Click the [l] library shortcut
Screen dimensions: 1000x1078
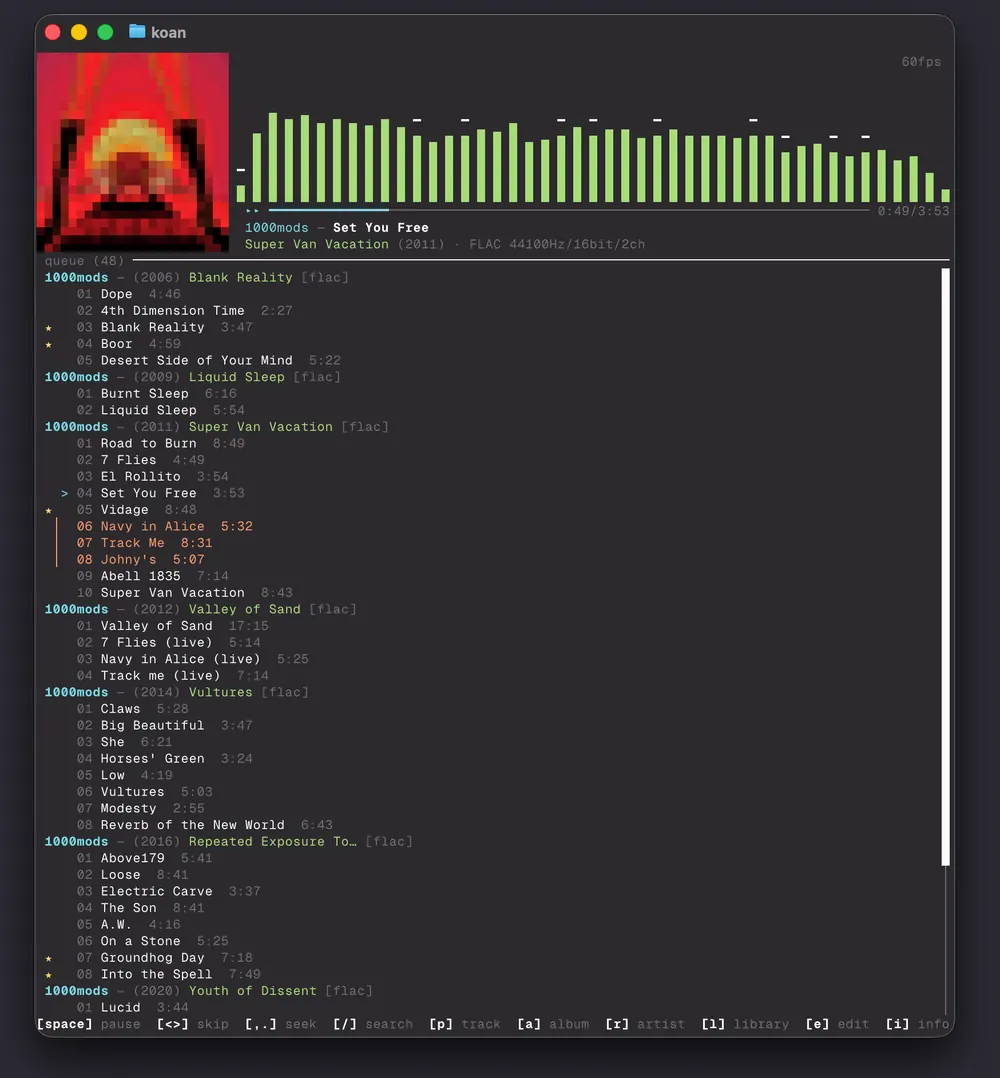pos(745,1024)
